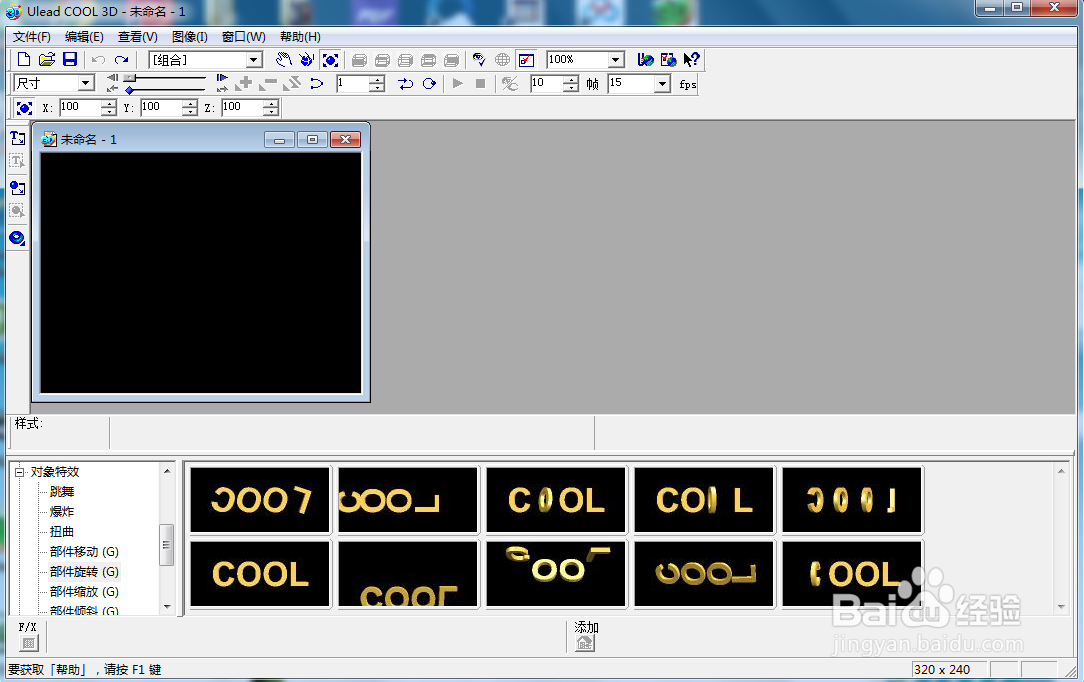Open a file with the folder icon
The image size is (1084, 682).
tap(46, 59)
